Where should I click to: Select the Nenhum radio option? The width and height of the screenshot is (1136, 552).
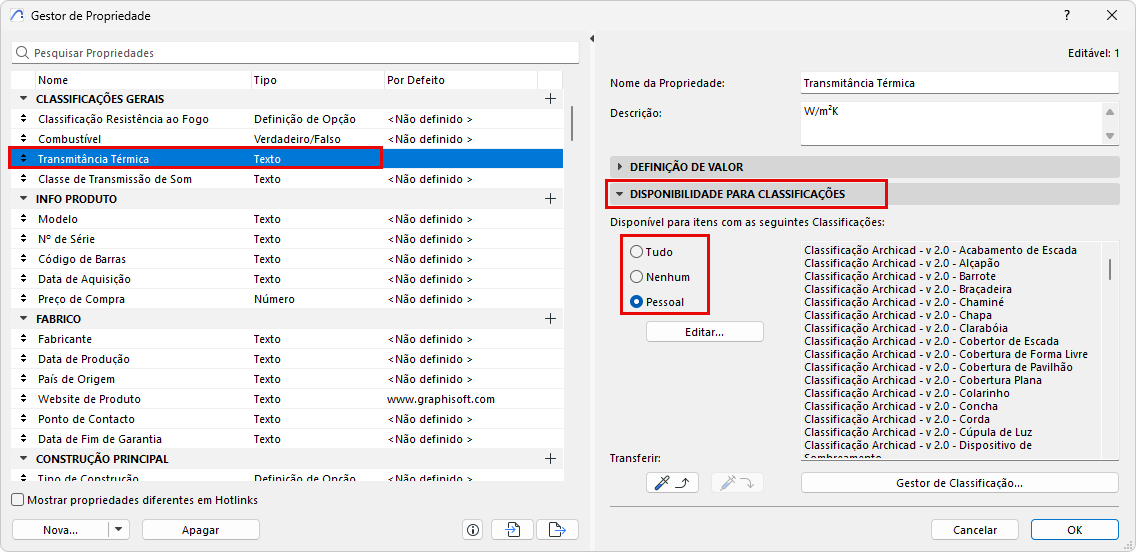(x=636, y=277)
